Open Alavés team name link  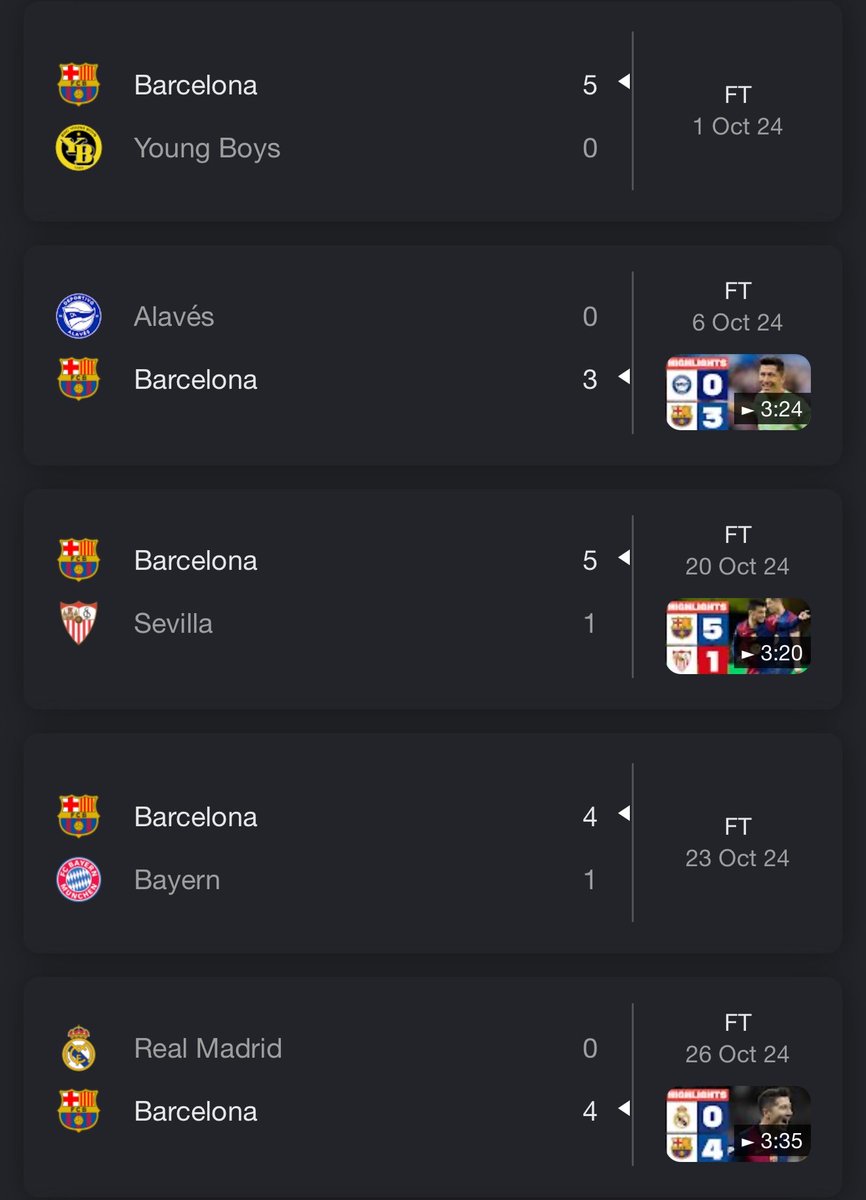click(x=174, y=316)
